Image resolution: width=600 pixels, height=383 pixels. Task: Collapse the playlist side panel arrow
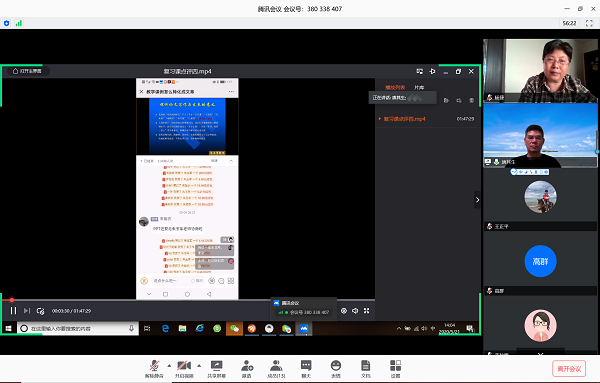click(x=477, y=200)
